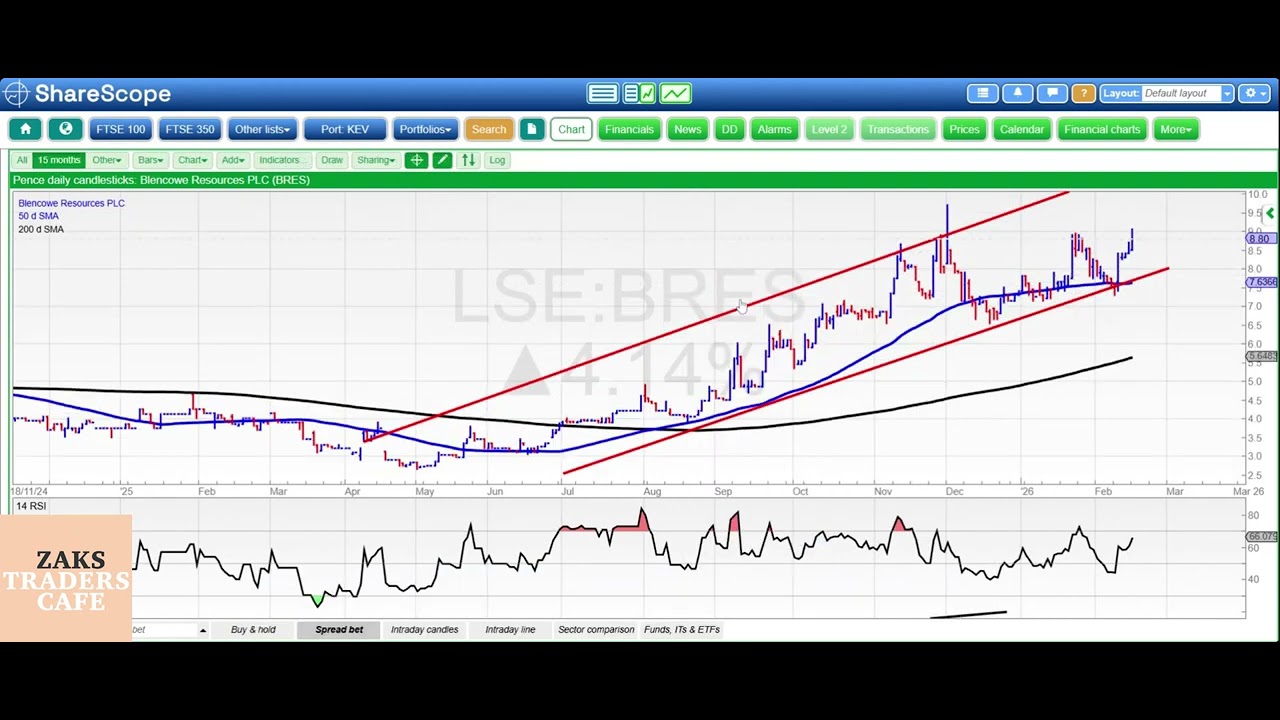Open the globe markets icon
Viewport: 1280px width, 720px height.
click(66, 129)
